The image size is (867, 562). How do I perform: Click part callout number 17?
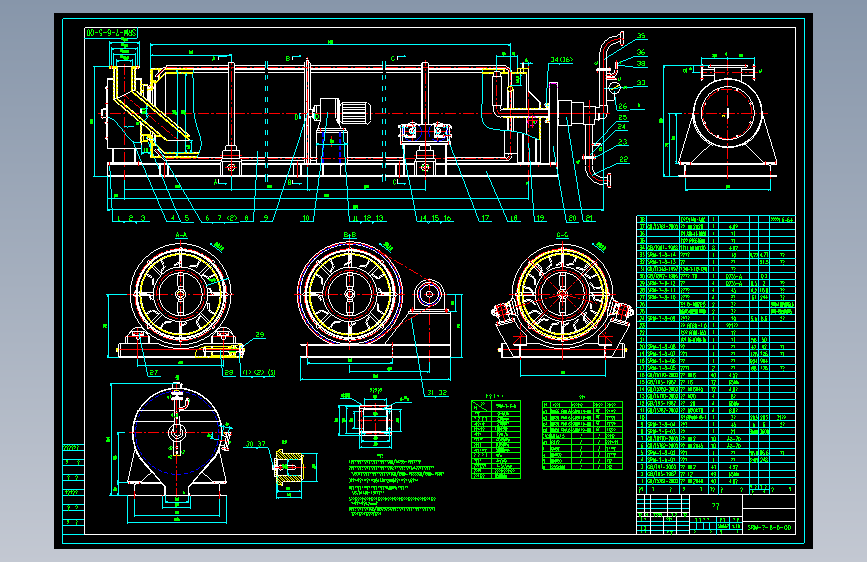[485, 218]
